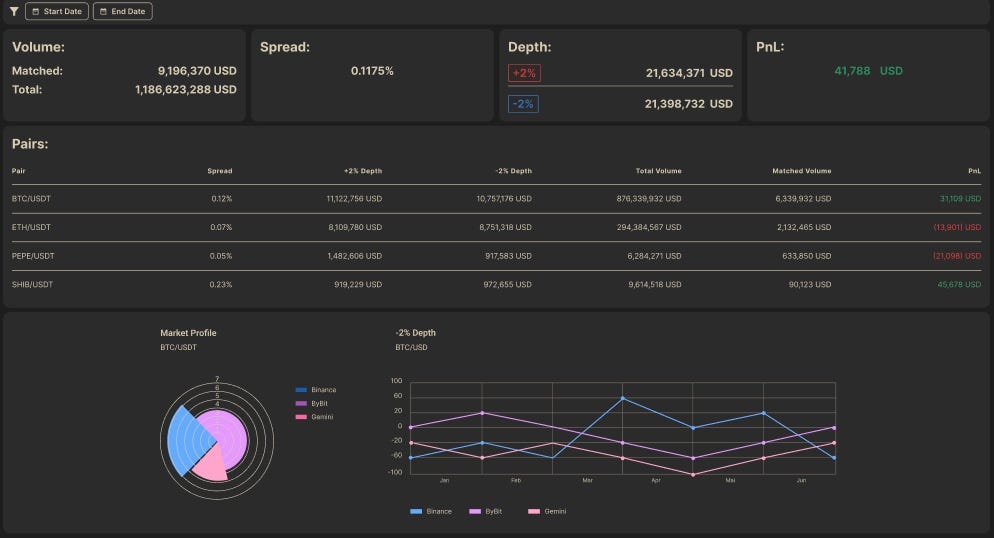Click Gemini swatch in Market Profile legend
994x538 pixels.
click(301, 417)
